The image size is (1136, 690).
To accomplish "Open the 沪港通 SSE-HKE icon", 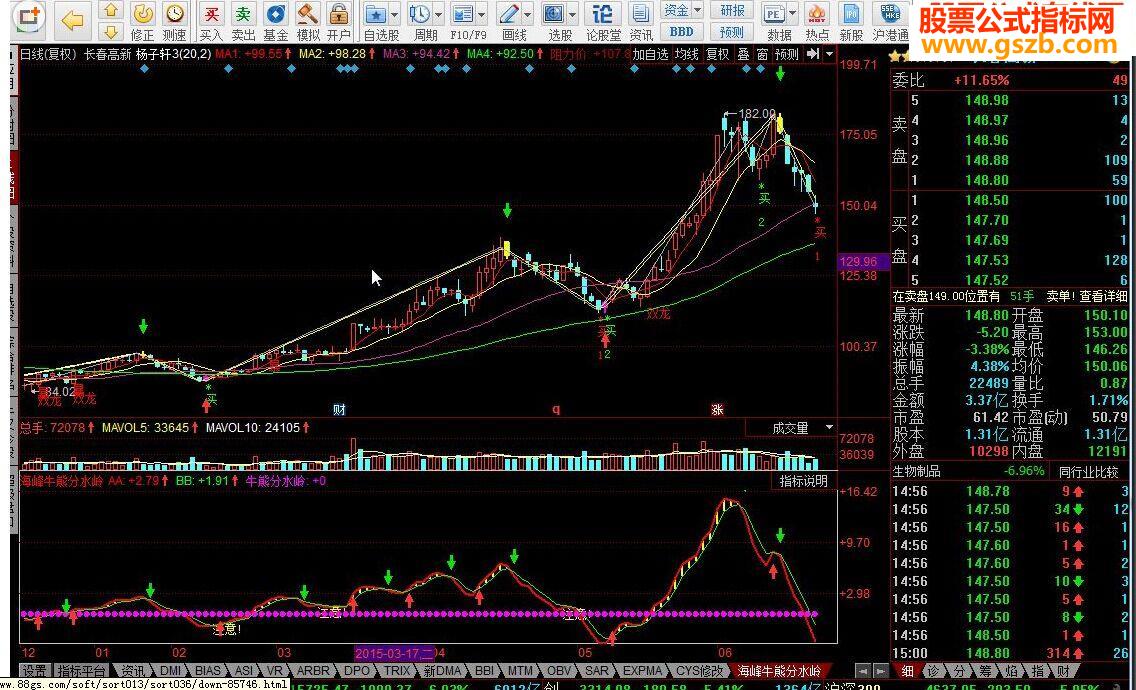I will (x=890, y=21).
